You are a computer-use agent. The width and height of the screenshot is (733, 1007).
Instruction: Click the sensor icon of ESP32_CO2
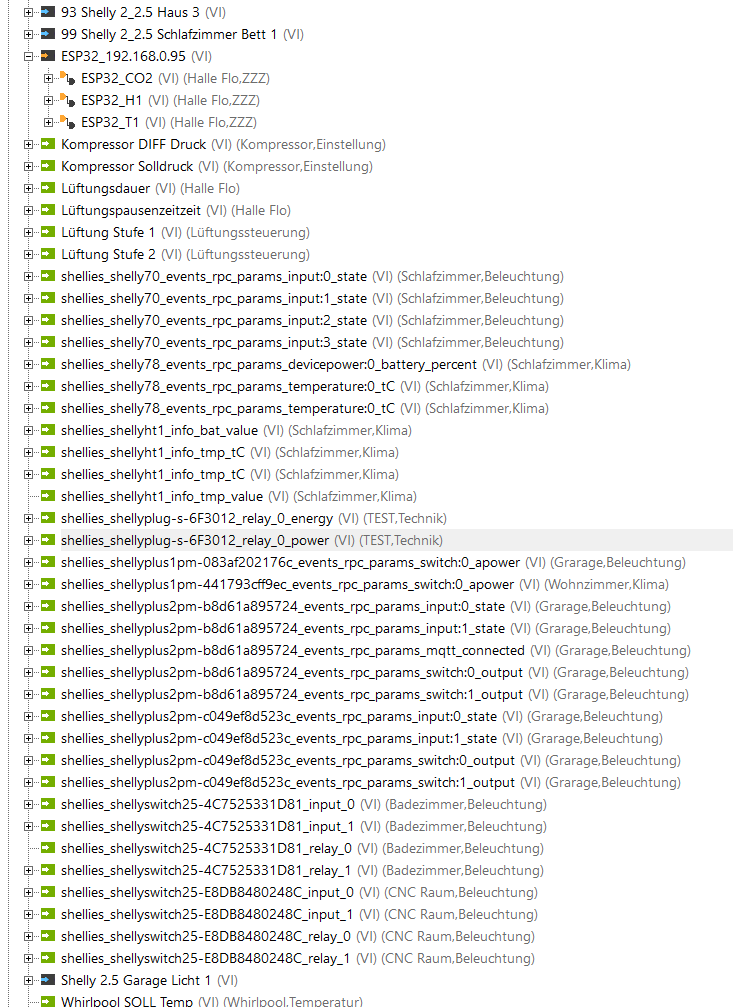pos(68,78)
